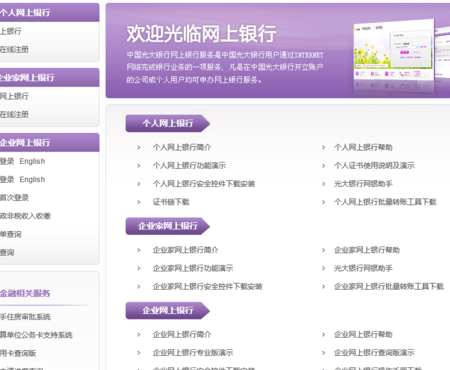The height and width of the screenshot is (370, 450).
Task: Click arrow bullet beside 证书链下载
Action: pyautogui.click(x=139, y=202)
